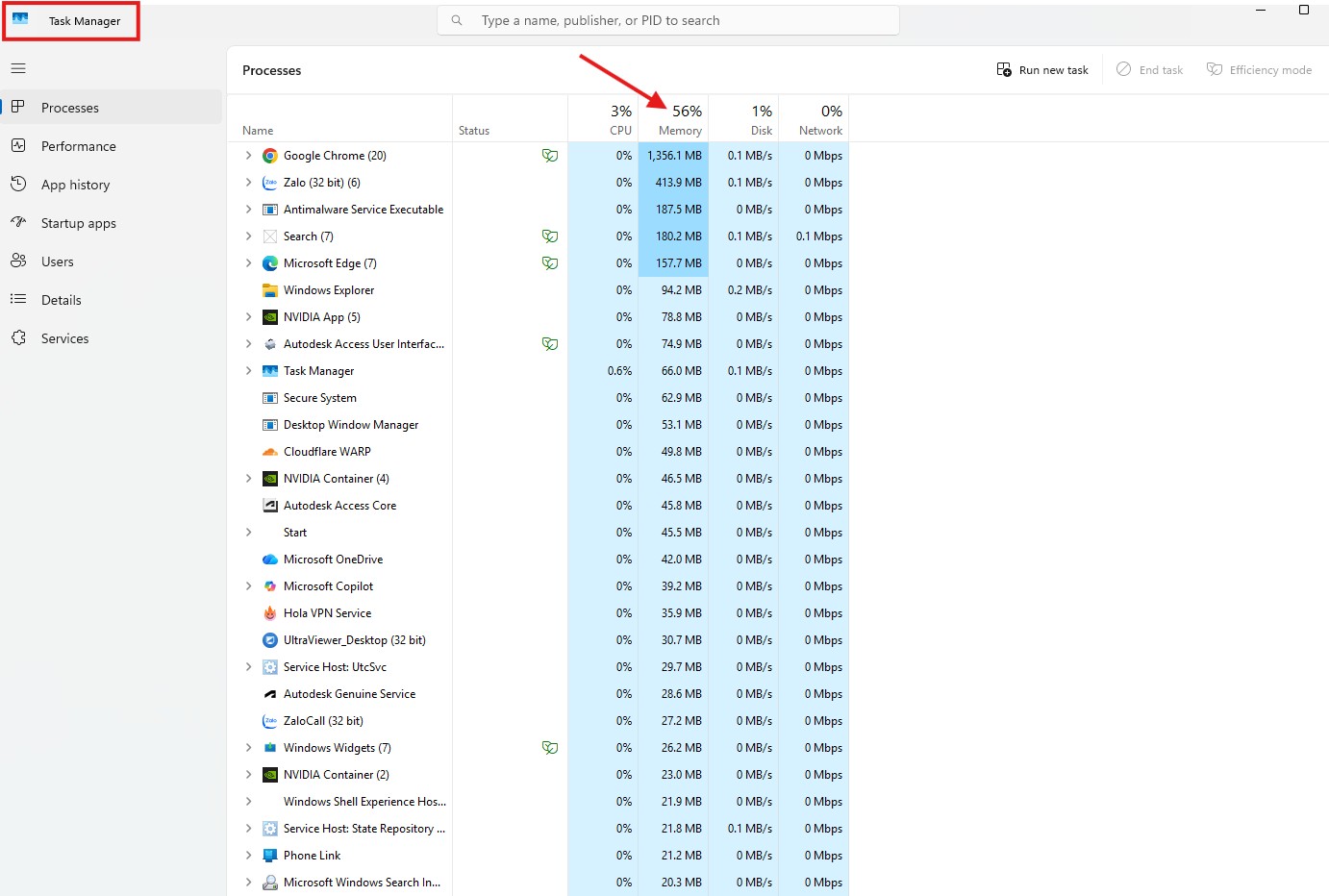This screenshot has width=1329, height=896.
Task: Expand the Windows Widgets process group
Action: pos(248,748)
